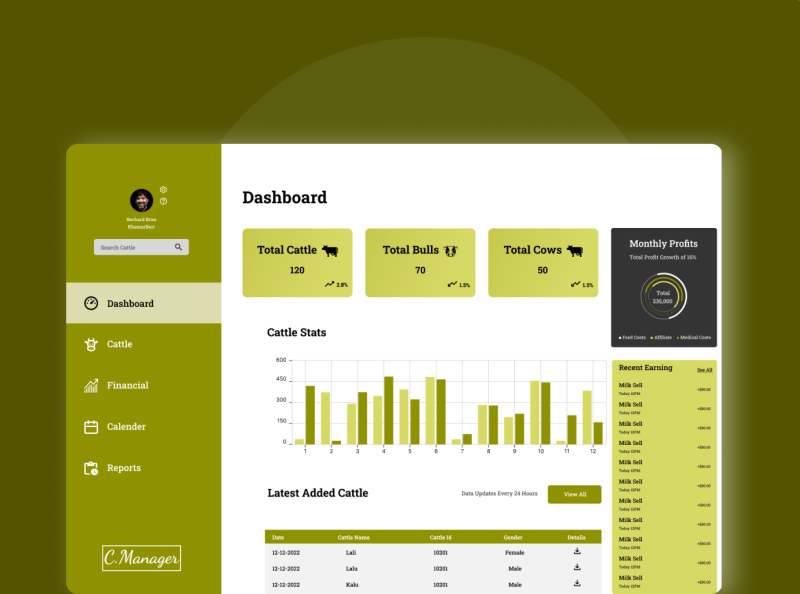Select the Lalu row in cattle table
This screenshot has width=800, height=594.
pos(430,568)
